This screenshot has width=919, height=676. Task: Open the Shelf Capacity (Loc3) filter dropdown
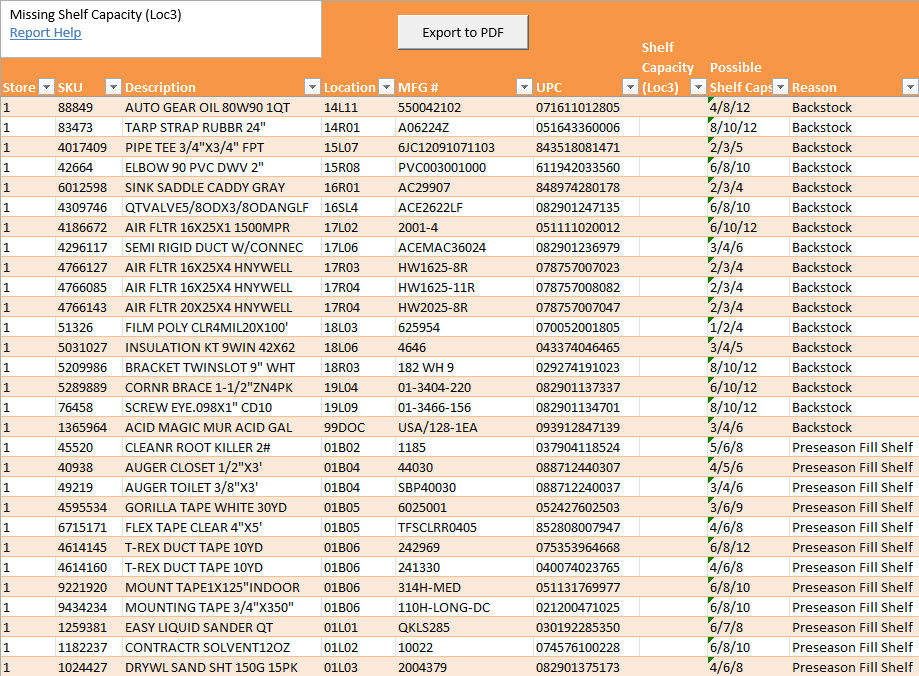point(698,87)
